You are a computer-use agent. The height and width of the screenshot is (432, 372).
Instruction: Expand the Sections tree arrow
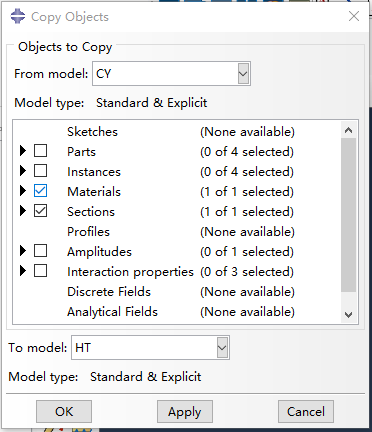pos(23,211)
